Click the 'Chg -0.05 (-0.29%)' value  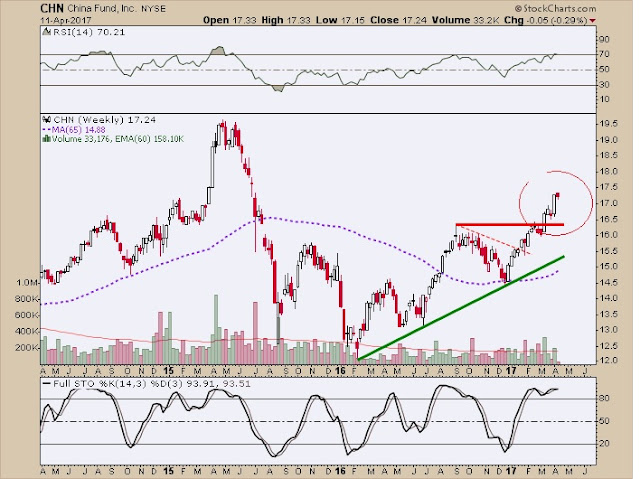(x=546, y=20)
